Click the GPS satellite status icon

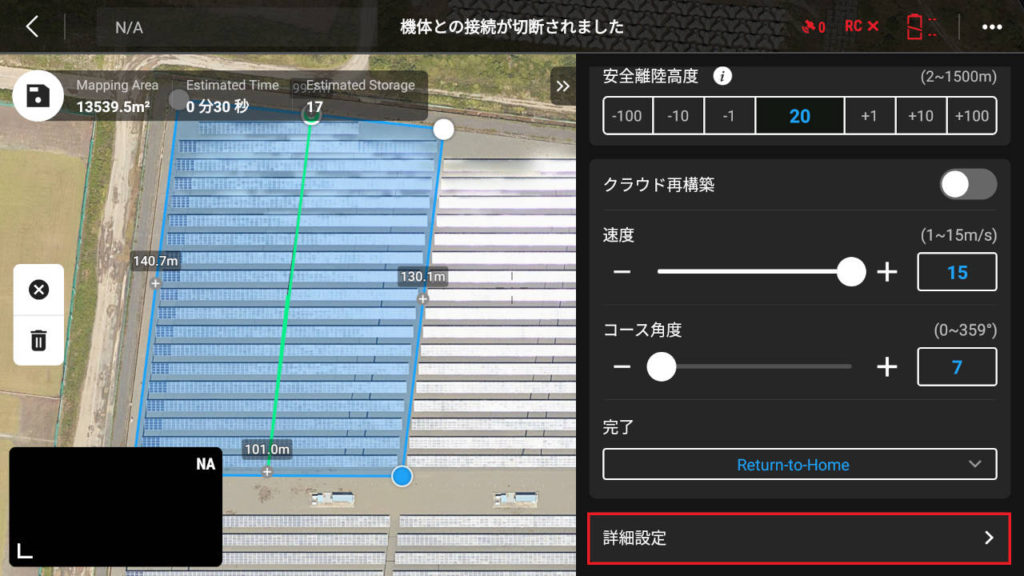(x=811, y=28)
